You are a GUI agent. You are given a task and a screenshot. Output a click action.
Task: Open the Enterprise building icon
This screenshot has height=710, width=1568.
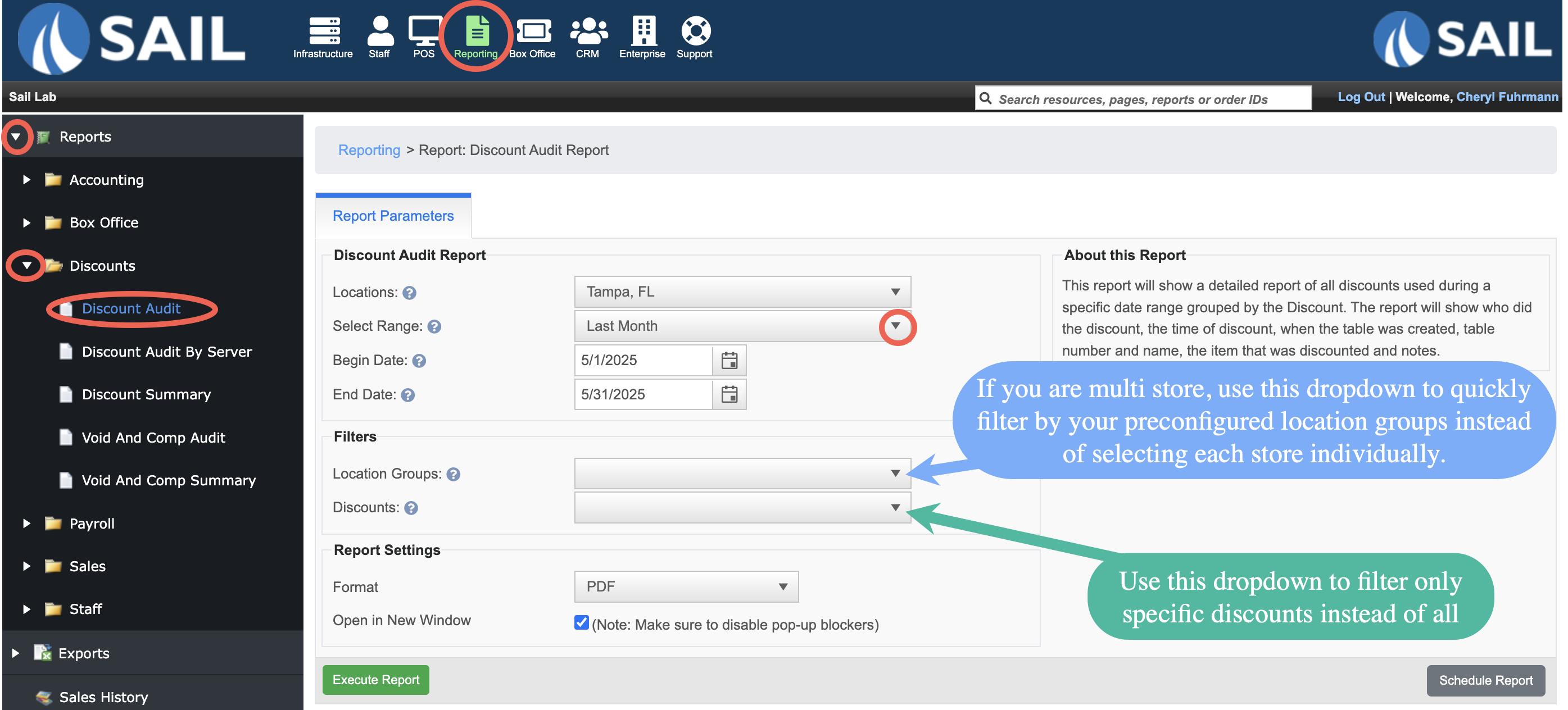(643, 31)
